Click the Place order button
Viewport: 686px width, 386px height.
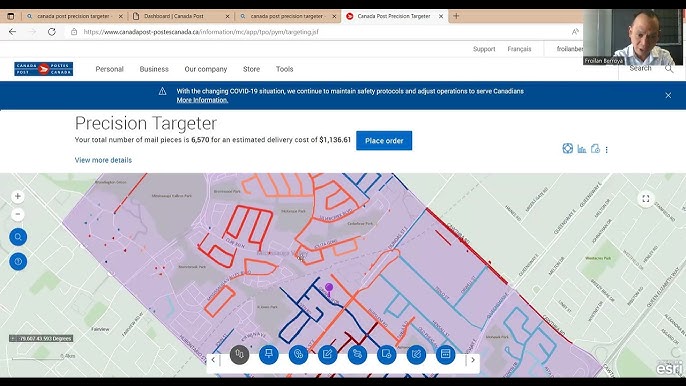[384, 140]
